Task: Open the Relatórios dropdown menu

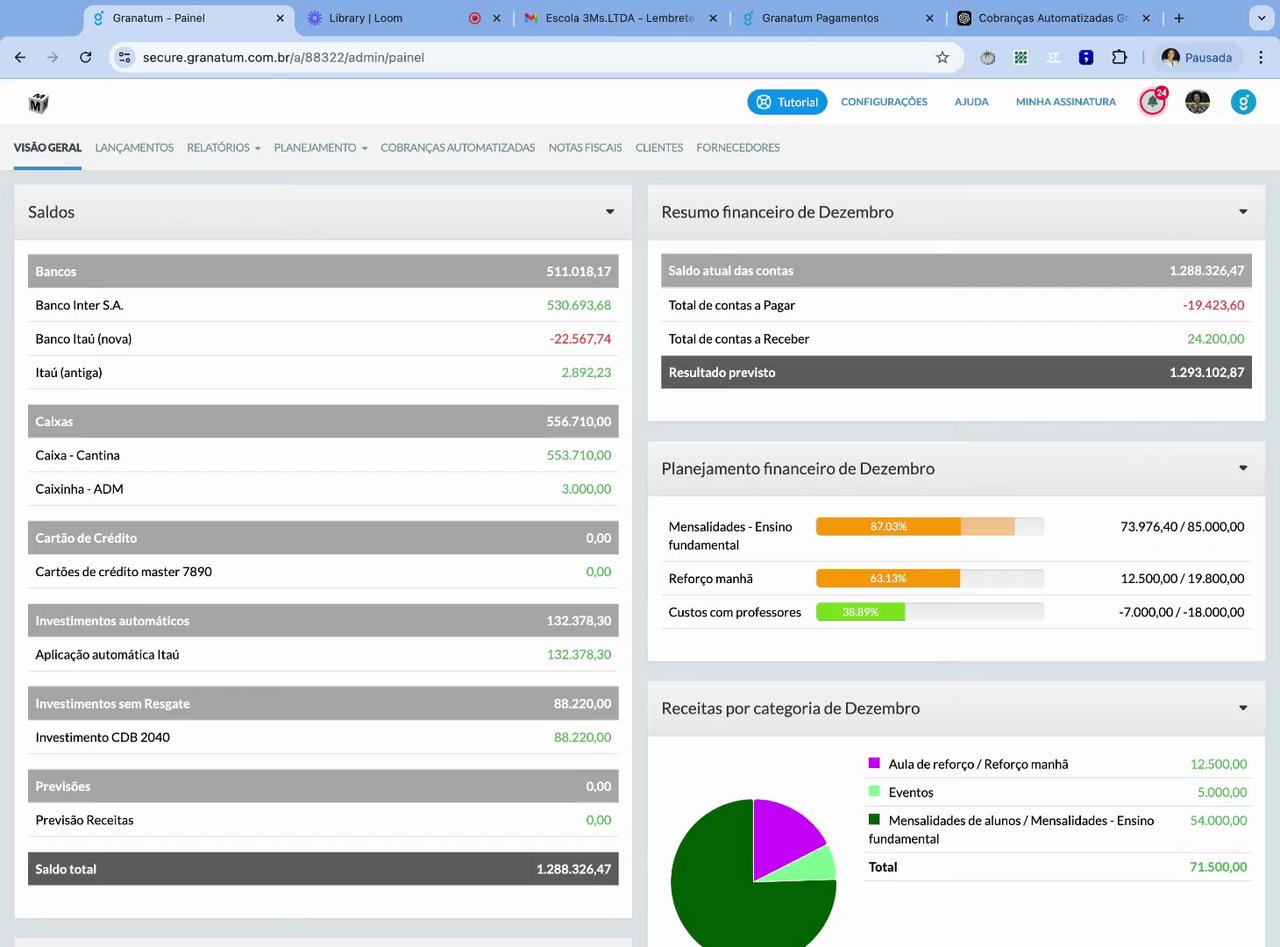Action: (x=223, y=148)
